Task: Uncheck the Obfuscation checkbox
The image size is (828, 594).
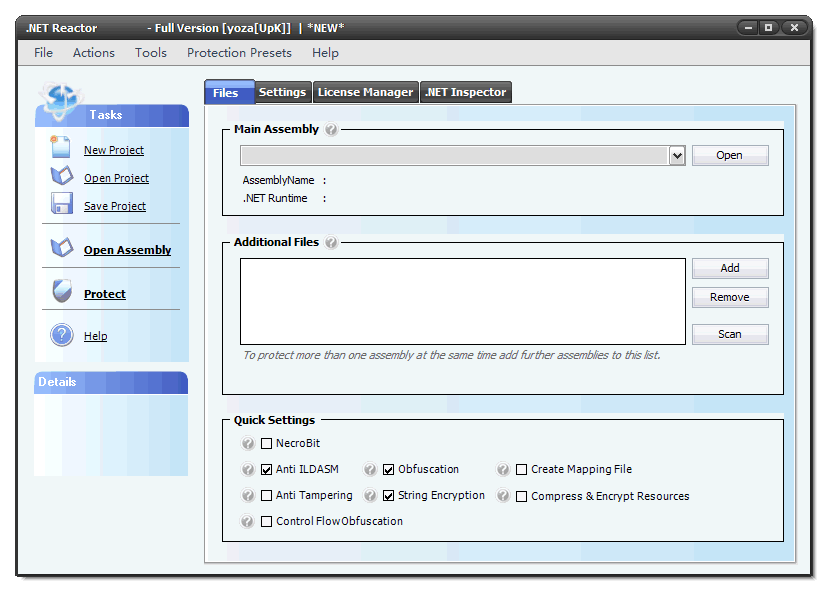Action: (389, 469)
